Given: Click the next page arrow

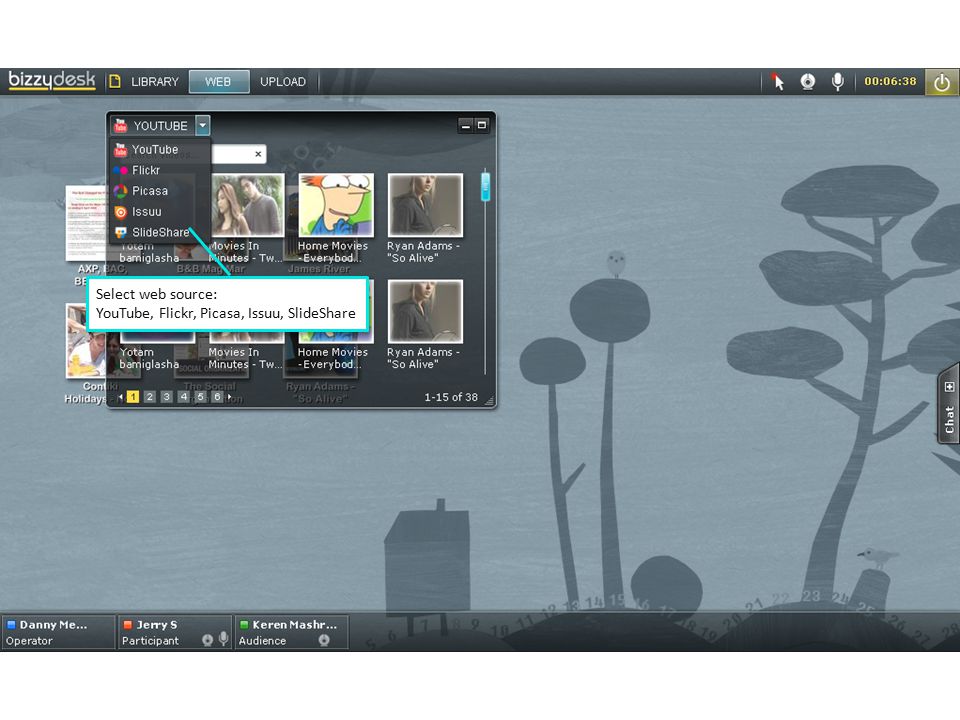Looking at the screenshot, I should tap(230, 397).
